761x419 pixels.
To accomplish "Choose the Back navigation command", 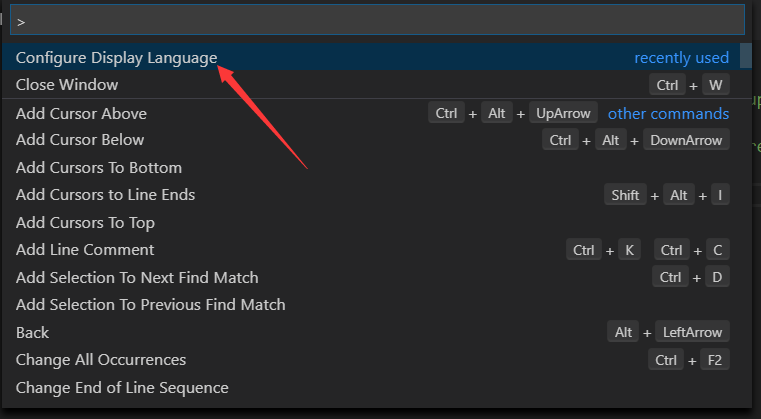I will click(33, 332).
